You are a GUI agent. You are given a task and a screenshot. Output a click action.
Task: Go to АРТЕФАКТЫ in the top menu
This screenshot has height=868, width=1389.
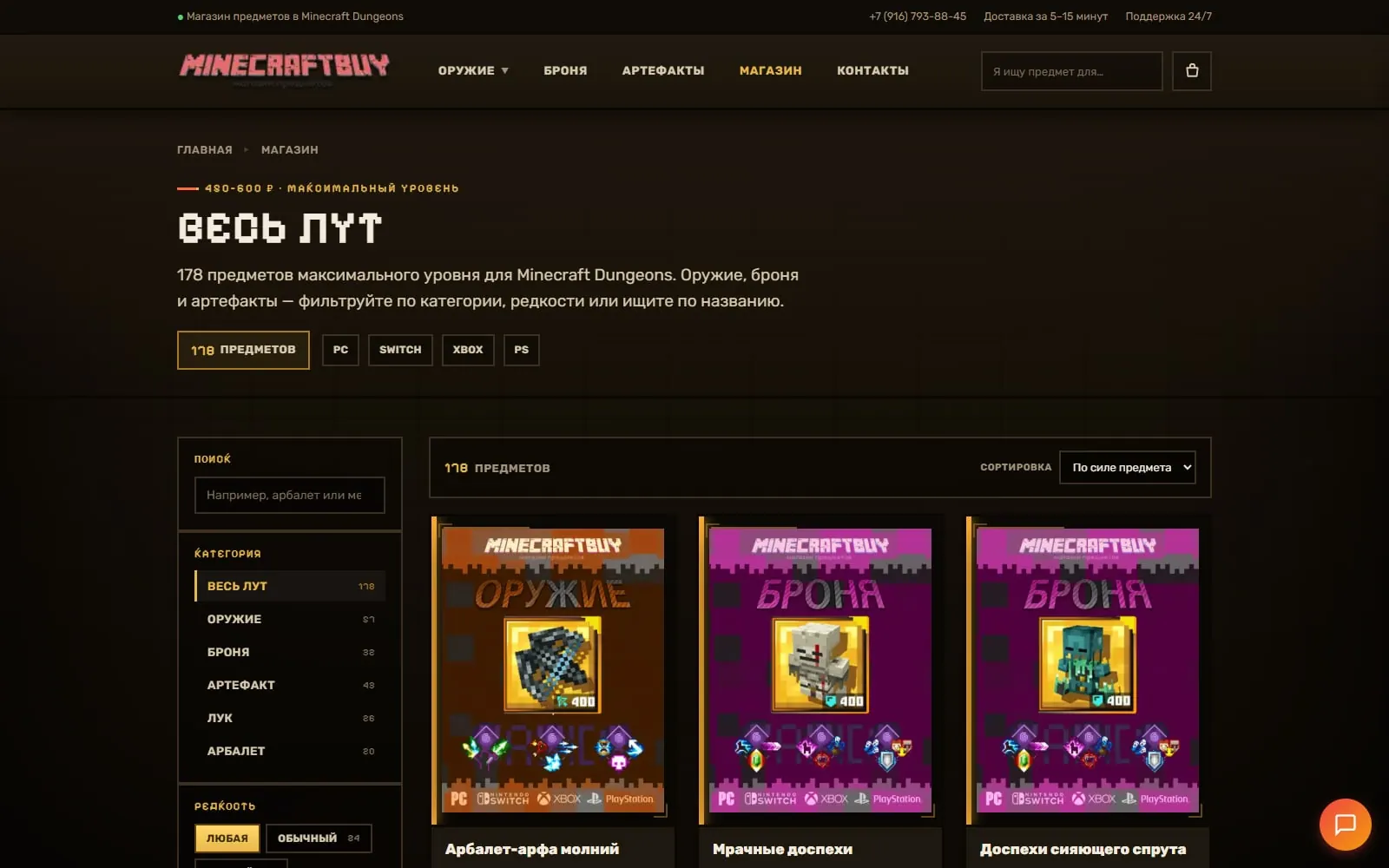click(663, 70)
